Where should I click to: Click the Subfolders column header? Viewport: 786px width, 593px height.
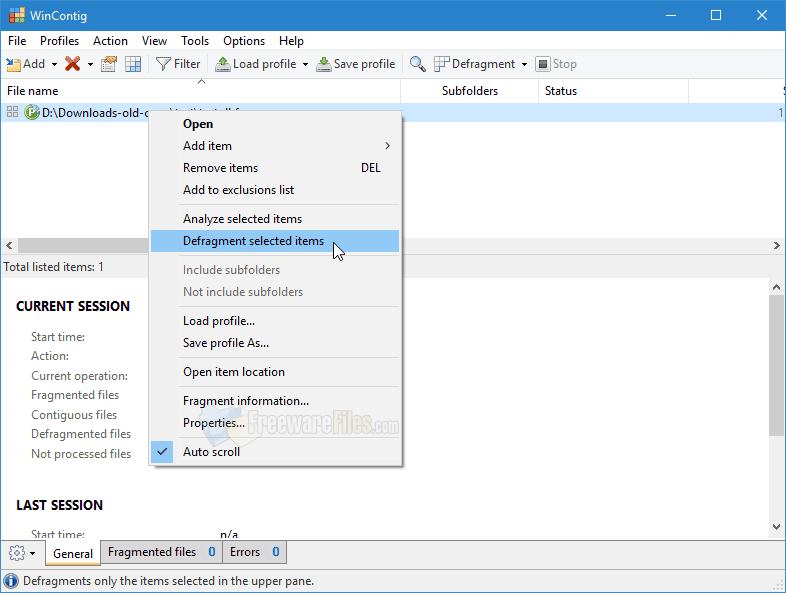coord(470,91)
